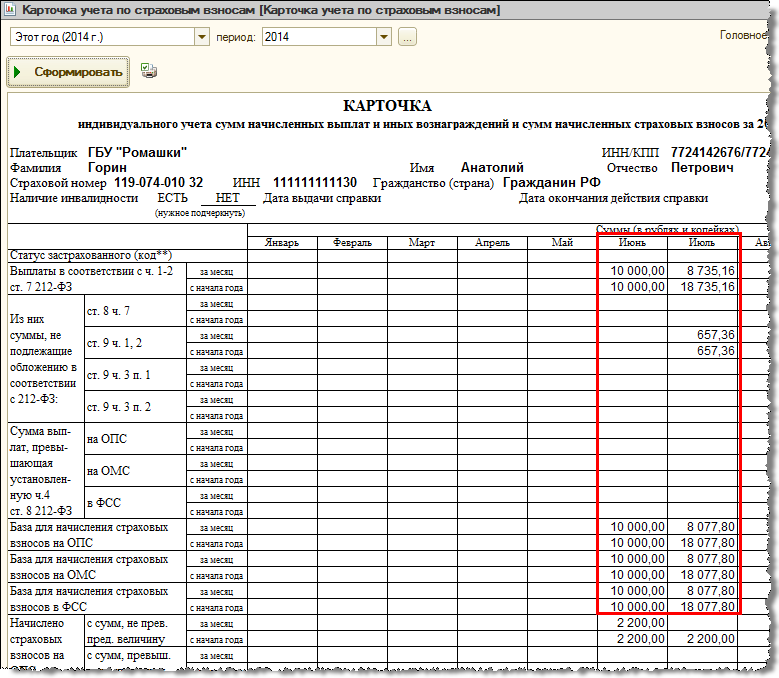Select the 8 735,16 cell in Июль column
Image resolution: width=779 pixels, height=678 pixels.
703,270
